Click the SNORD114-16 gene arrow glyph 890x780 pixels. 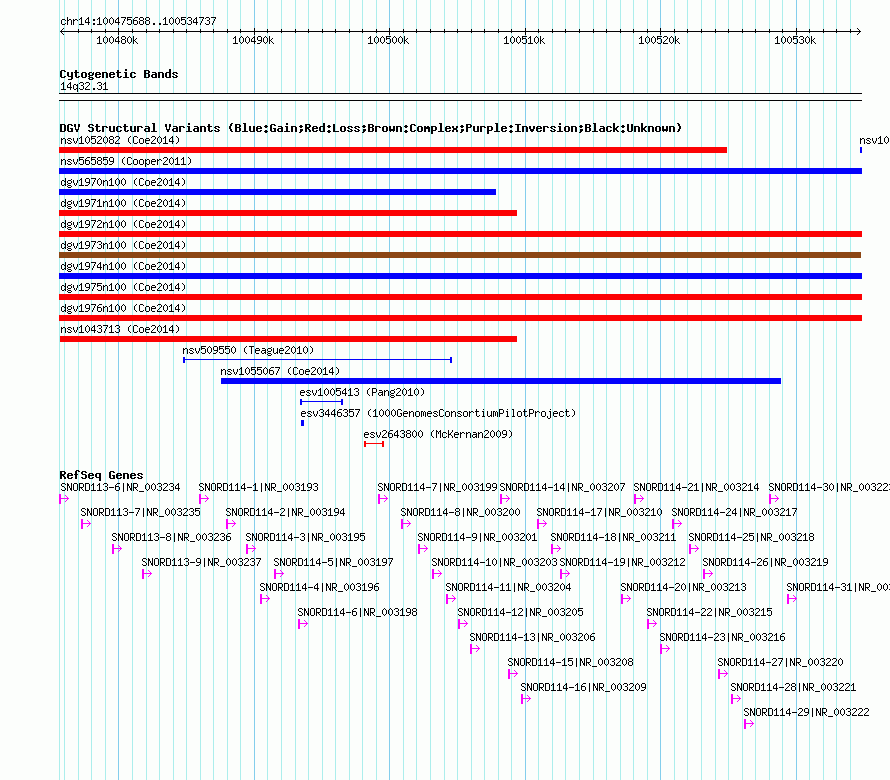[526, 699]
